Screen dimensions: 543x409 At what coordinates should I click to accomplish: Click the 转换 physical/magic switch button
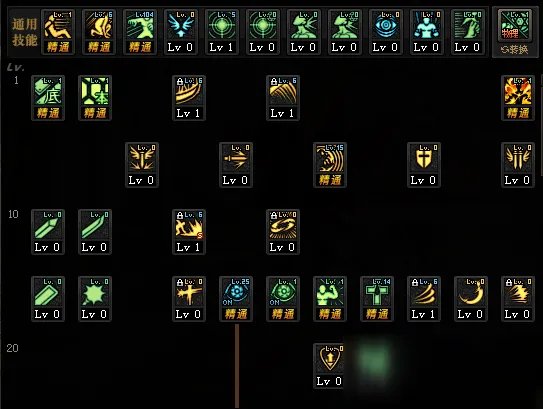[x=514, y=50]
